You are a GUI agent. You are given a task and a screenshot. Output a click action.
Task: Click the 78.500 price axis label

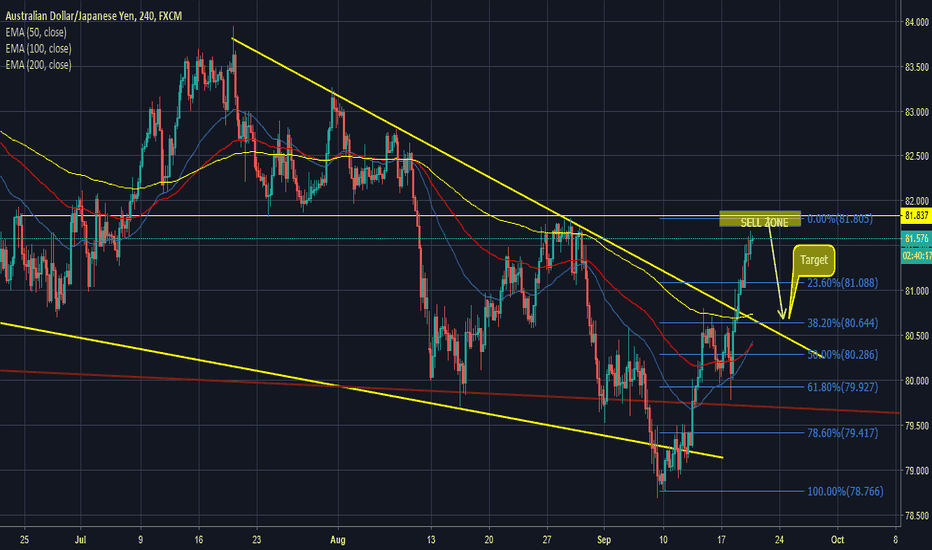point(917,516)
